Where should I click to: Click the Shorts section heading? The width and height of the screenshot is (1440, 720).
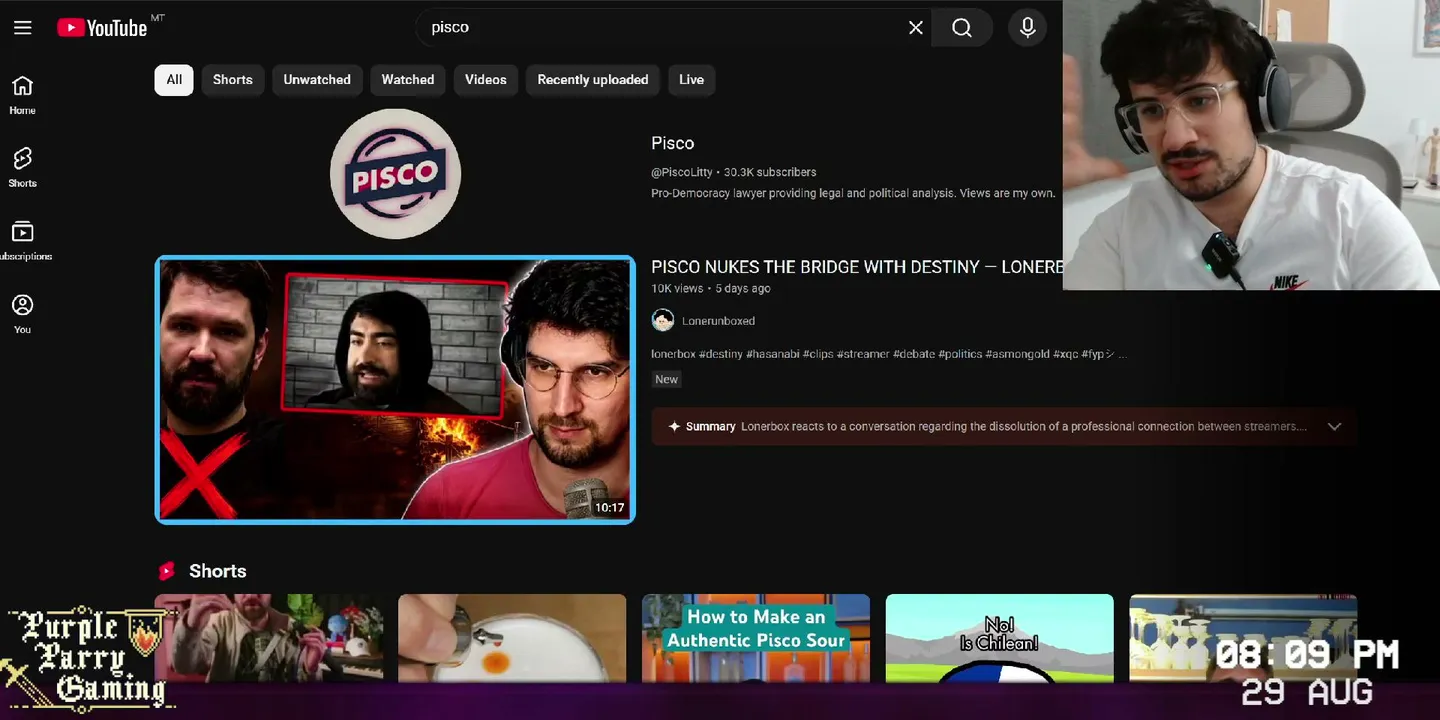tap(217, 571)
